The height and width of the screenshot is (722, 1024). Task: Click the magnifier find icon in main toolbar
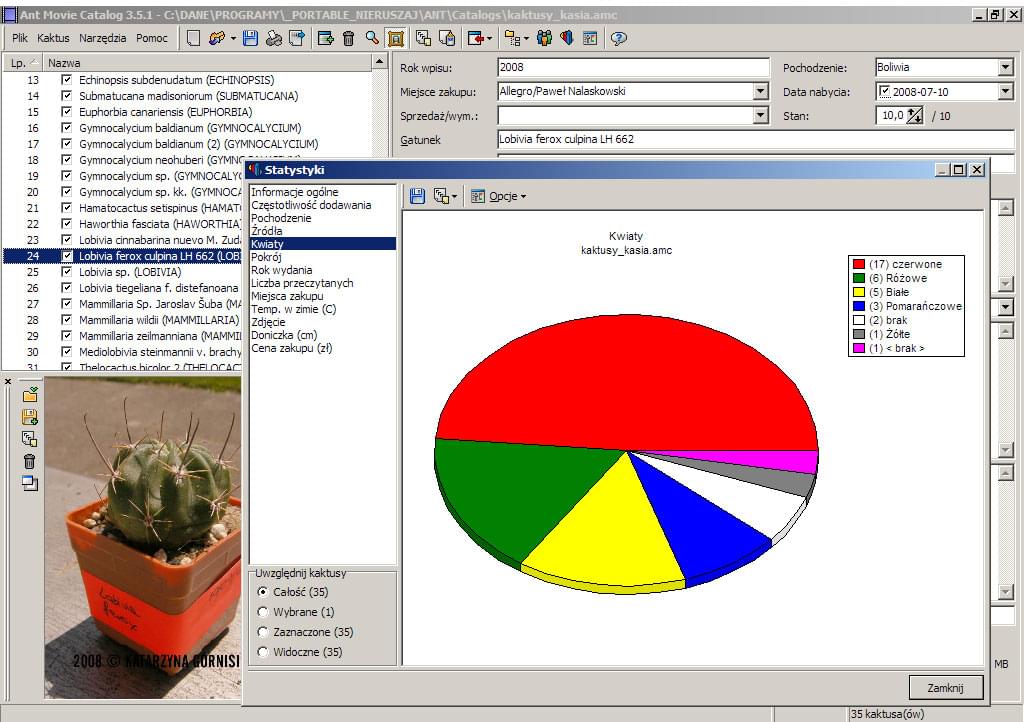click(x=371, y=38)
